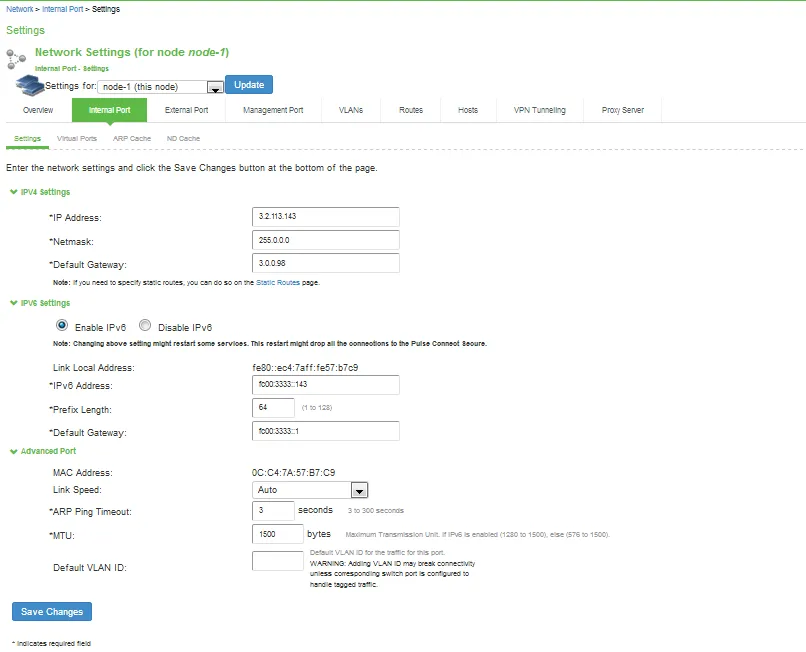Click the MTU input field
Image resolution: width=806 pixels, height=652 pixels.
pos(278,534)
